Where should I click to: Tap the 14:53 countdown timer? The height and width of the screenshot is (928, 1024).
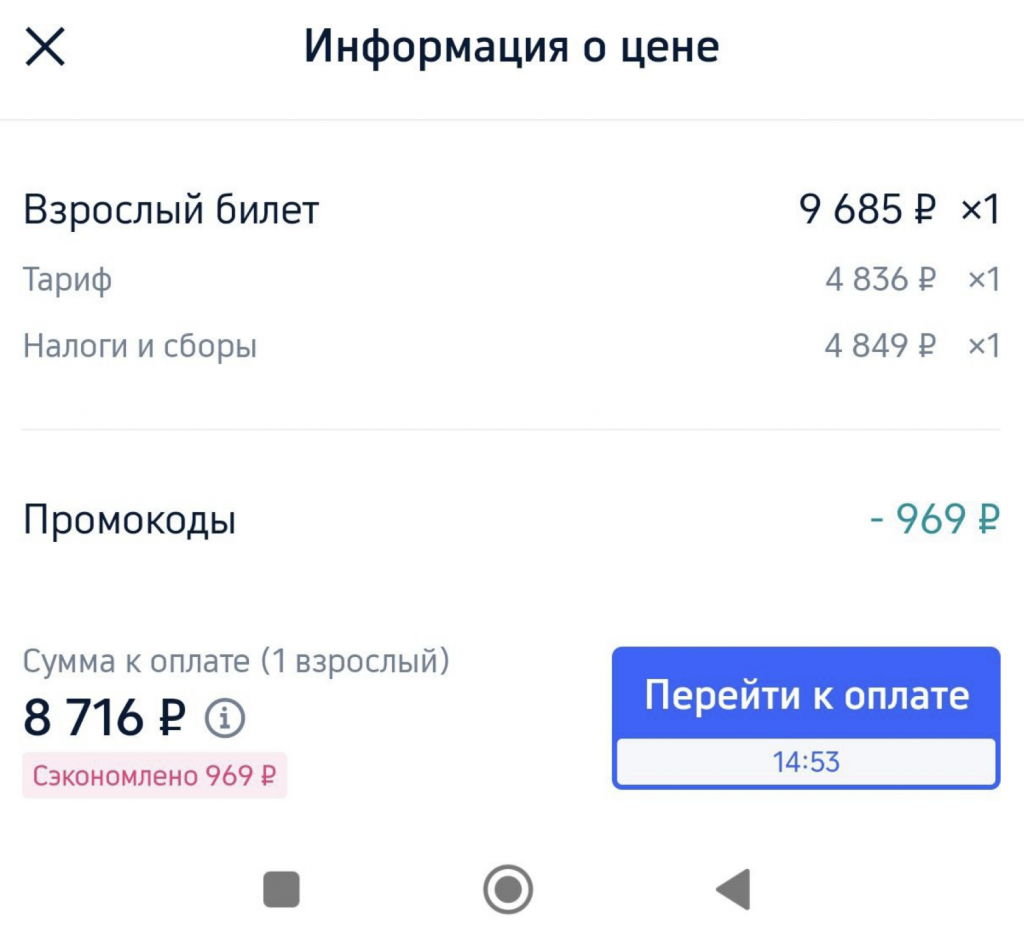click(806, 762)
